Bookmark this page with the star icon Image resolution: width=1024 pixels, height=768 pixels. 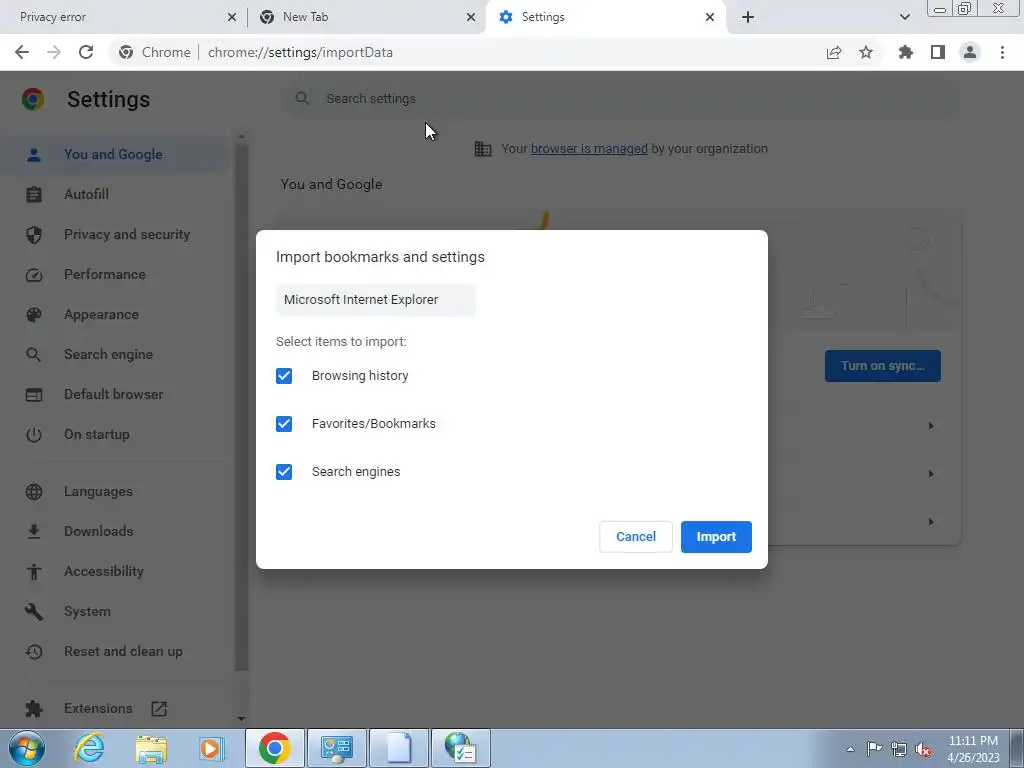coord(866,52)
